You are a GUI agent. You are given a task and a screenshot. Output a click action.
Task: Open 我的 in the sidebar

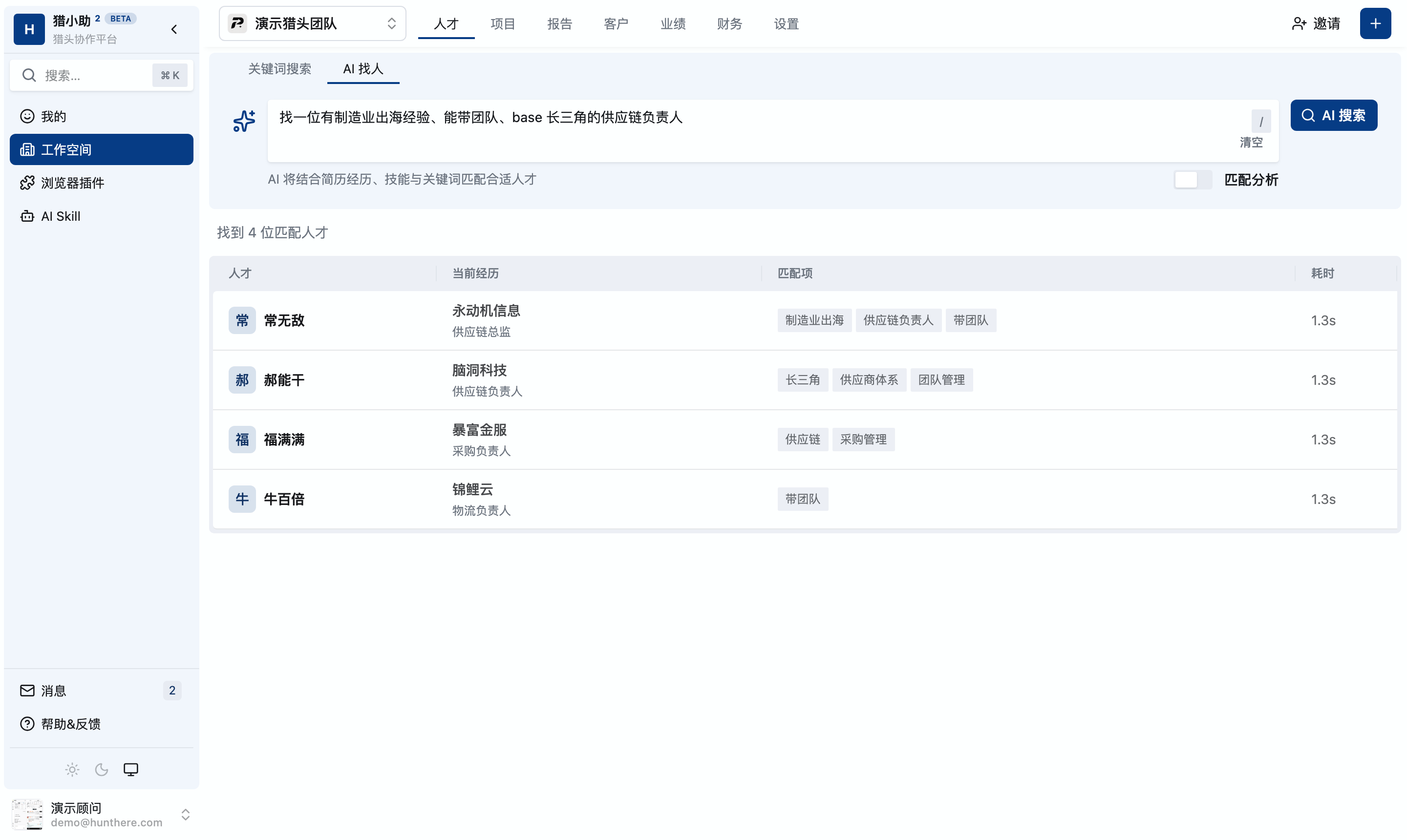101,116
